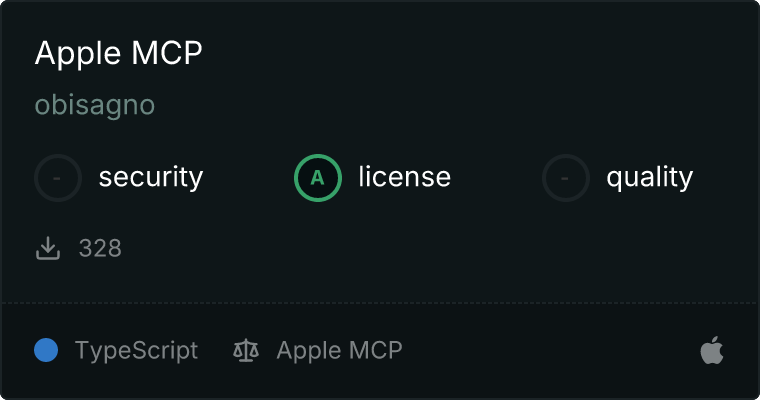Click the dash inside the quality circle
The height and width of the screenshot is (400, 760).
click(565, 178)
